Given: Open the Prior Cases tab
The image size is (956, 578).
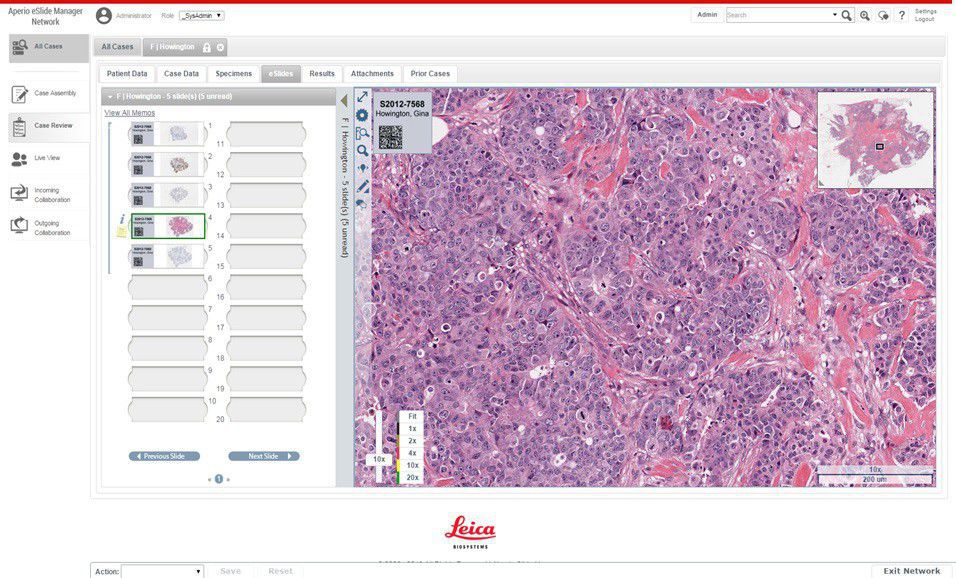Looking at the screenshot, I should coord(430,74).
